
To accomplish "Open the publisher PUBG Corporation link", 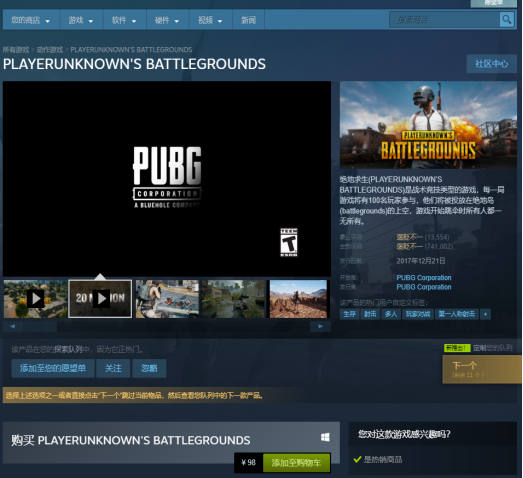I will click(424, 287).
